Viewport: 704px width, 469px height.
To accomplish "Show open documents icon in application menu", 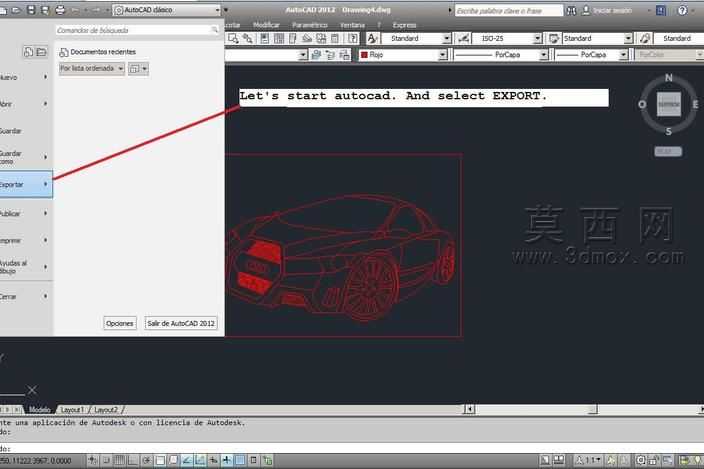I will pyautogui.click(x=41, y=52).
